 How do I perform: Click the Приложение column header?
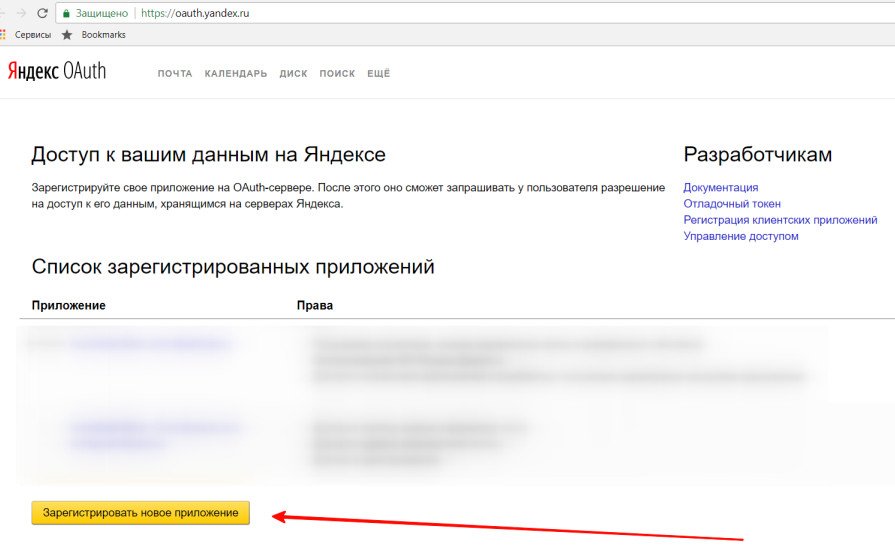(68, 305)
